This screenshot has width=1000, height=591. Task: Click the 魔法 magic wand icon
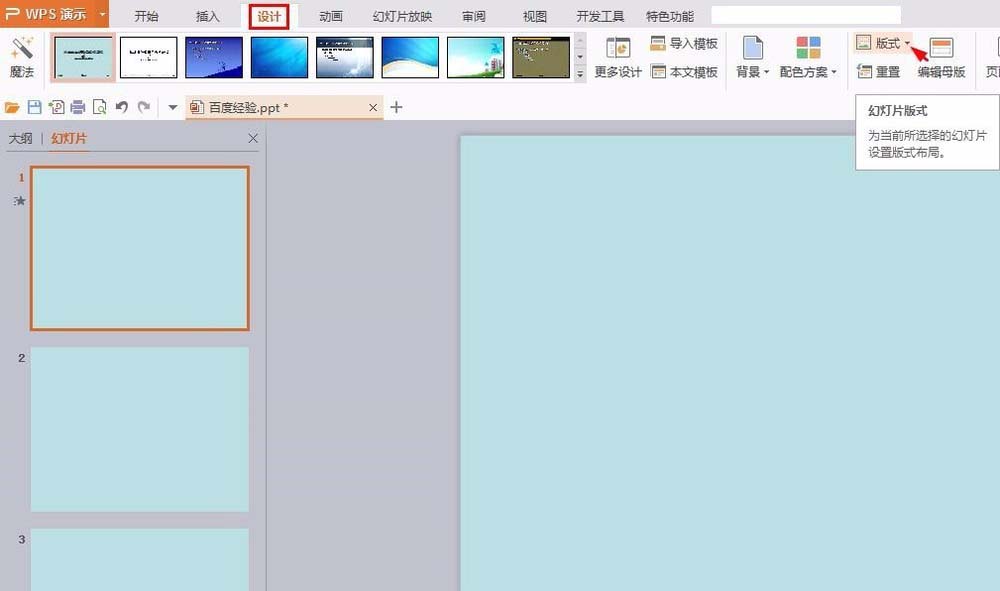point(22,48)
